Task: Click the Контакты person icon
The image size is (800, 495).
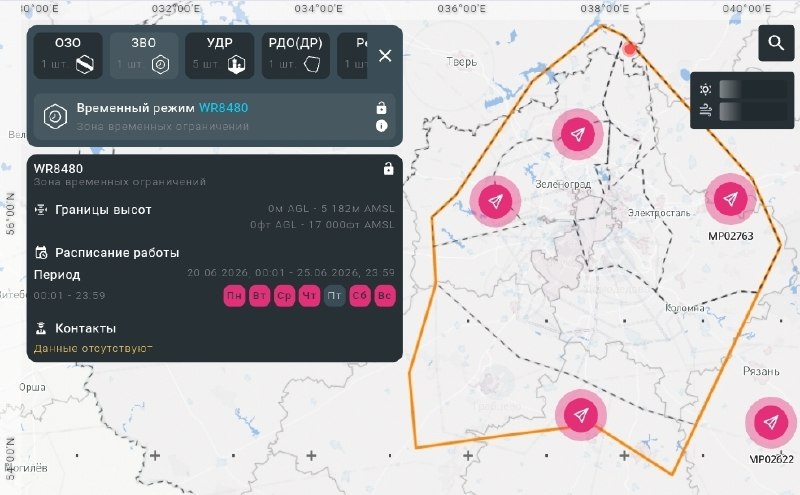Action: (x=41, y=328)
